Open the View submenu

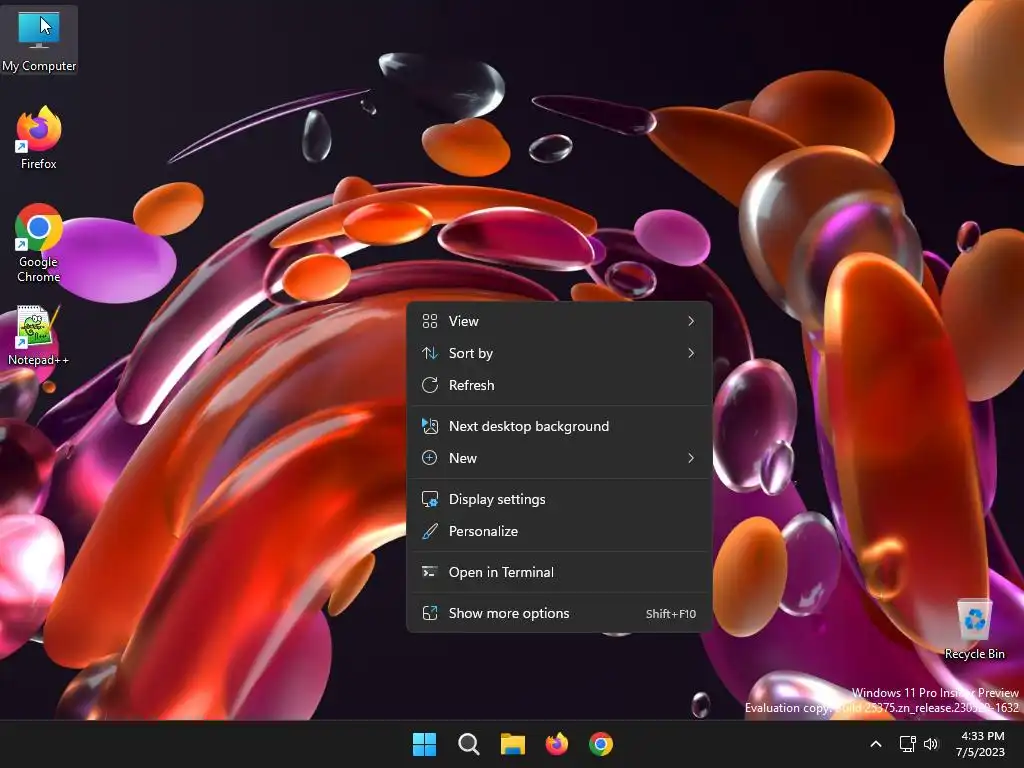tap(559, 321)
